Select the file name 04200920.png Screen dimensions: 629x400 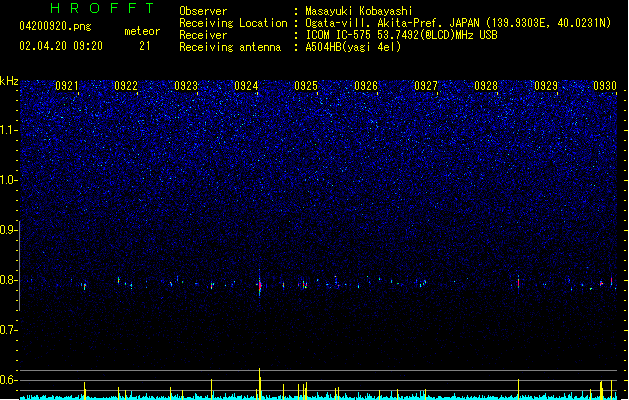55,26
